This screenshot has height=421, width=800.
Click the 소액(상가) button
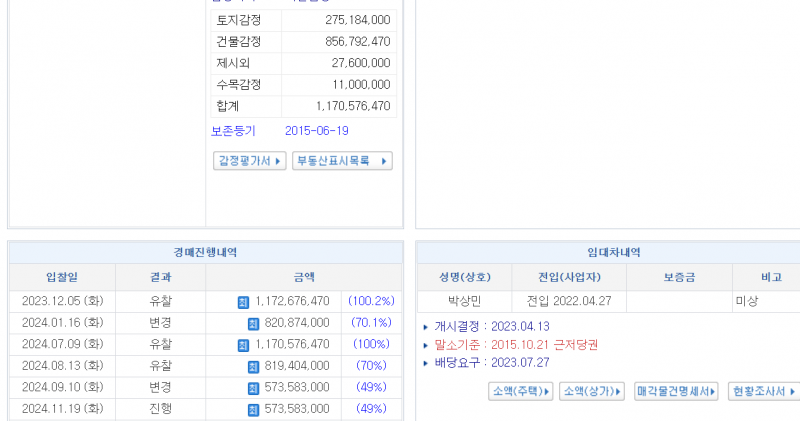coord(592,391)
